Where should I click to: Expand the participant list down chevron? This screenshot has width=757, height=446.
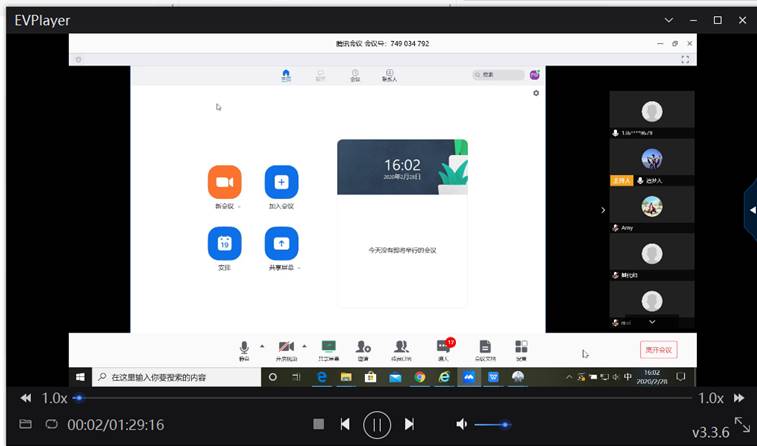coord(652,322)
